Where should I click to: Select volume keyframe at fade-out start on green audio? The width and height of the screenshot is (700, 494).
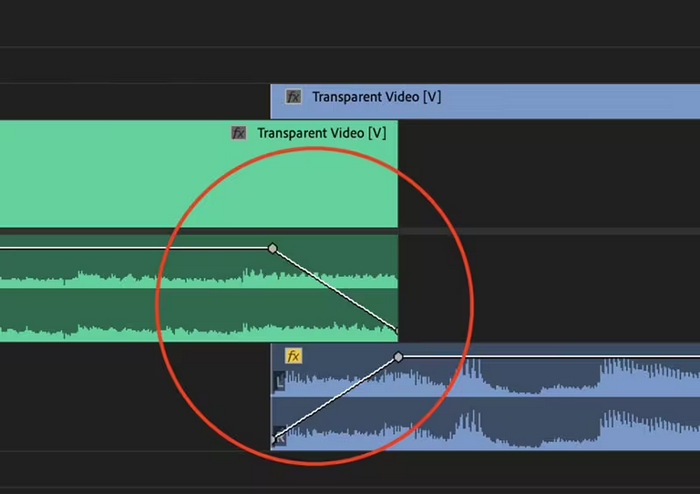coord(272,248)
